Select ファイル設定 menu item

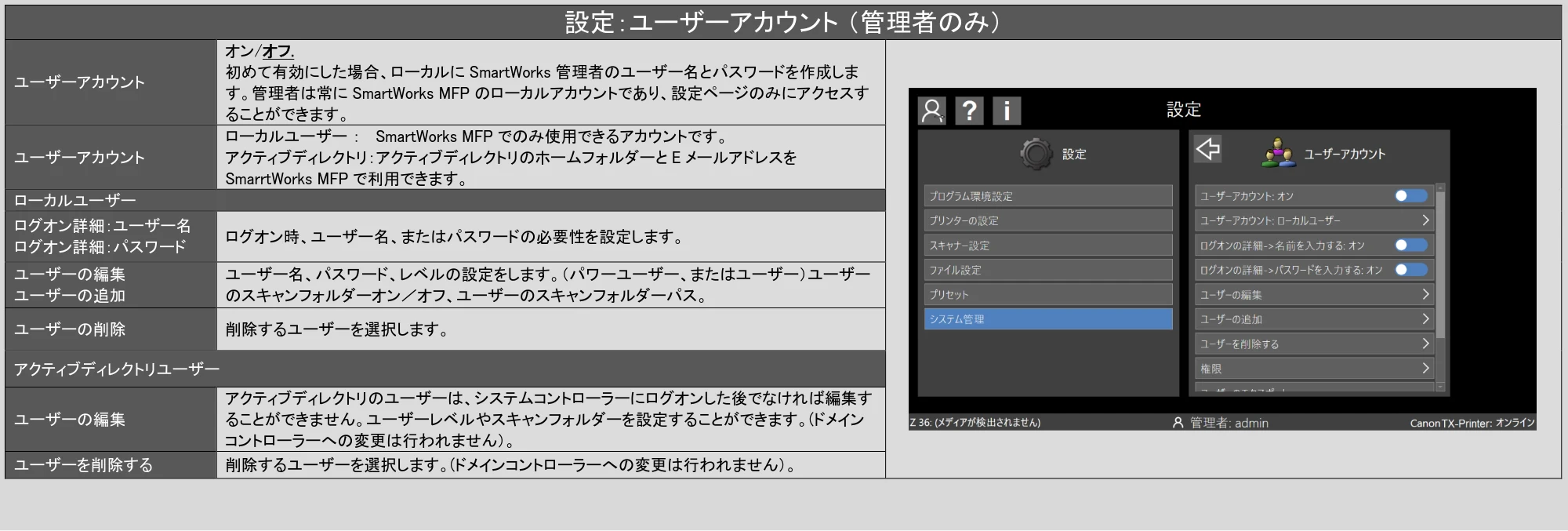[x=1048, y=270]
